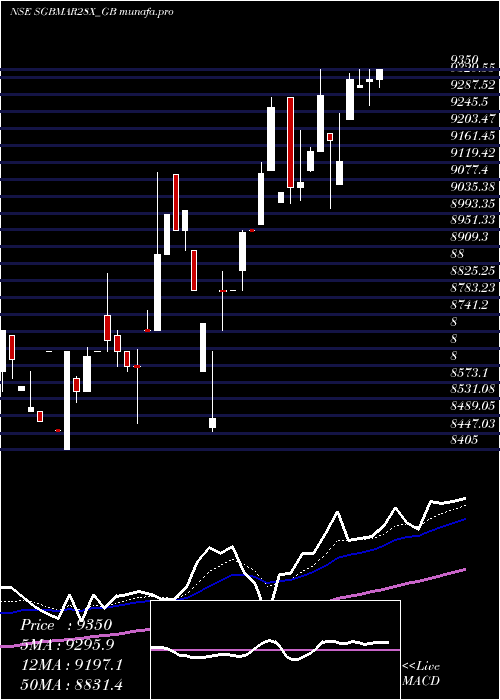
Task: Click the NSE SGBMAR28X_GB munafa.pro chart title
Action: pyautogui.click(x=91, y=12)
